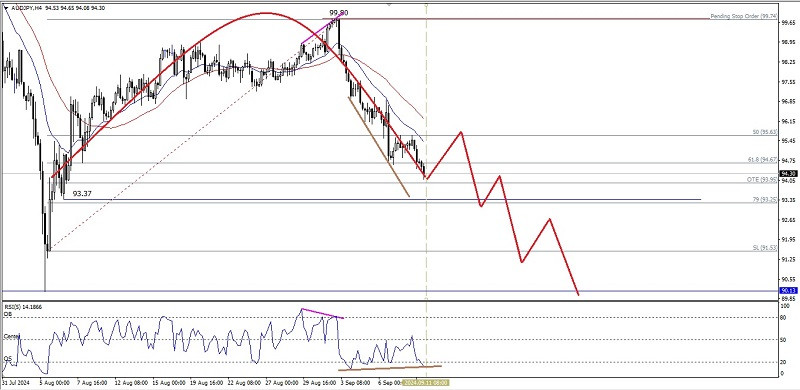
Task: Click the 99.65 price on the scale
Action: pyautogui.click(x=788, y=22)
